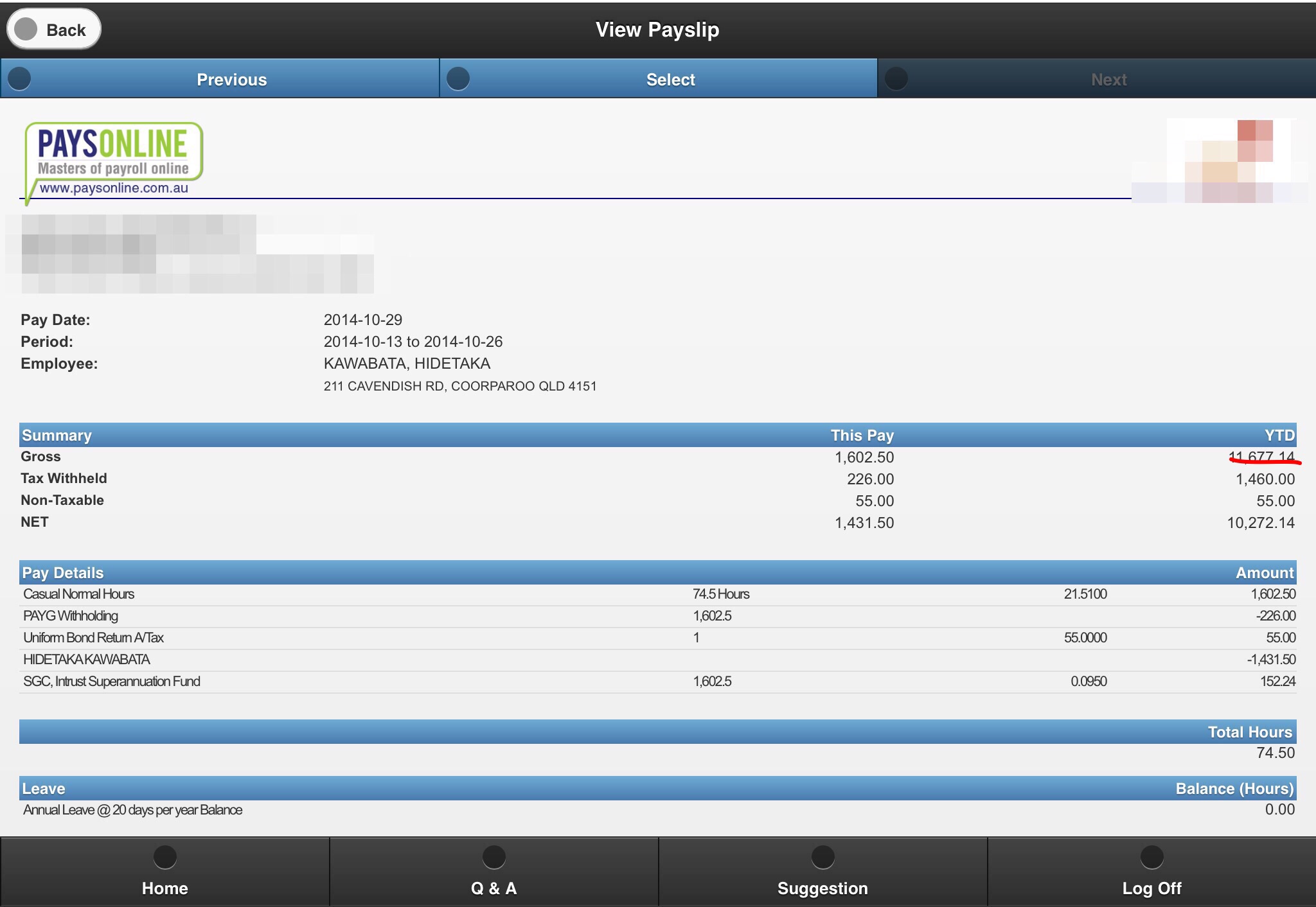The image size is (1316, 907).
Task: Go to the Previous payslip
Action: point(231,80)
